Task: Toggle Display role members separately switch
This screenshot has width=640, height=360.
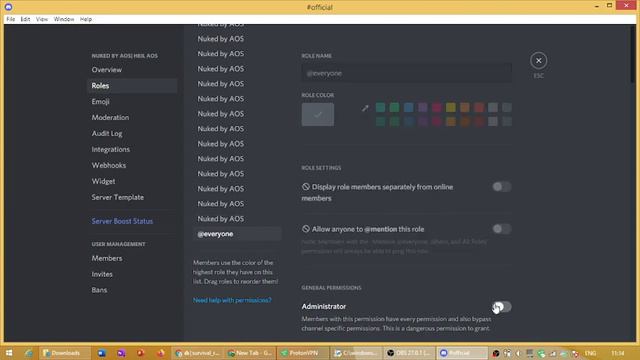Action: coord(502,187)
